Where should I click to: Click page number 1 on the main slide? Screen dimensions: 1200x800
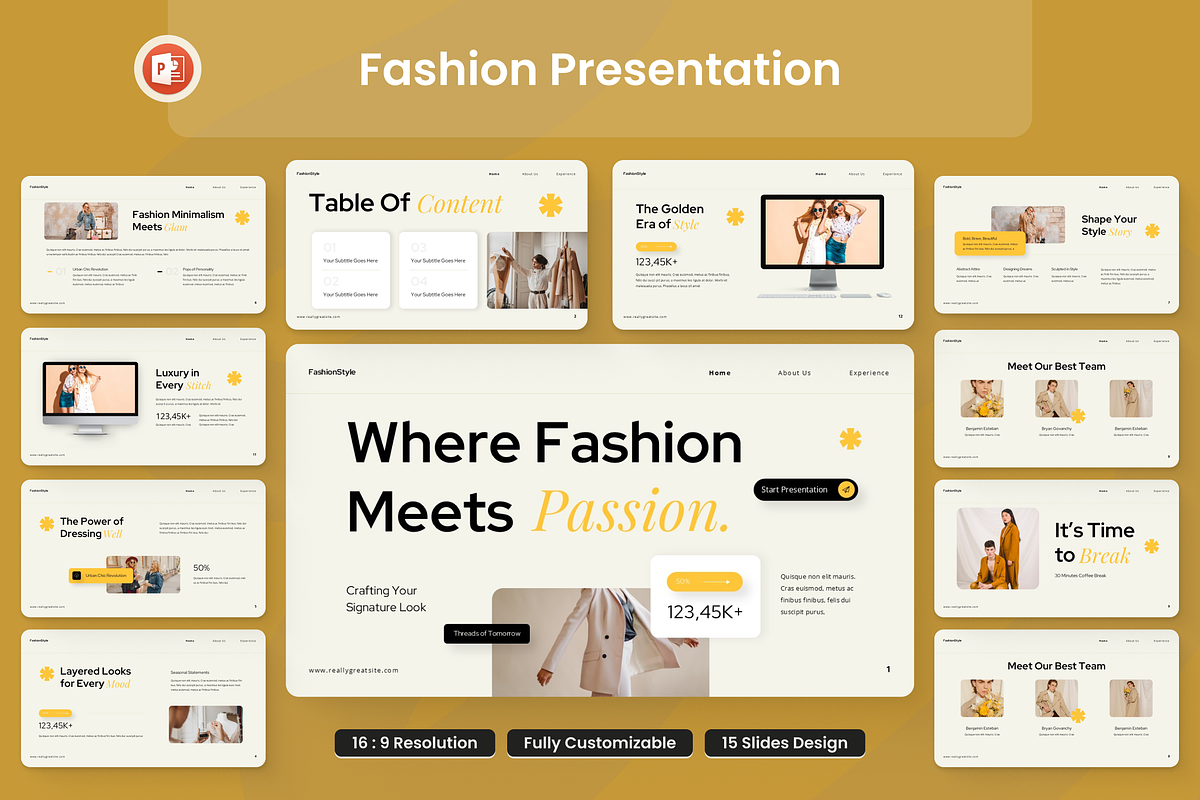click(888, 669)
